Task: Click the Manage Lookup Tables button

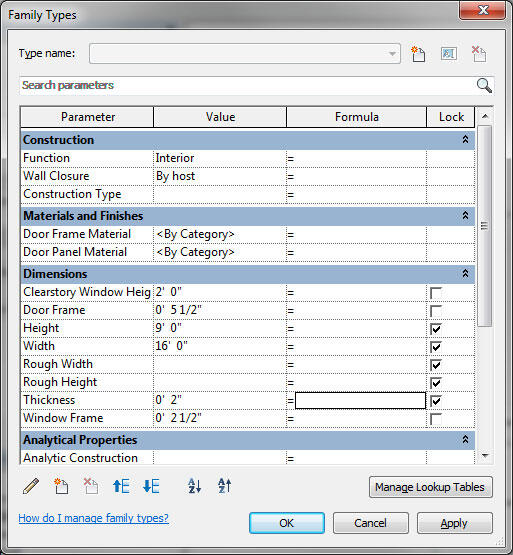Action: click(431, 487)
